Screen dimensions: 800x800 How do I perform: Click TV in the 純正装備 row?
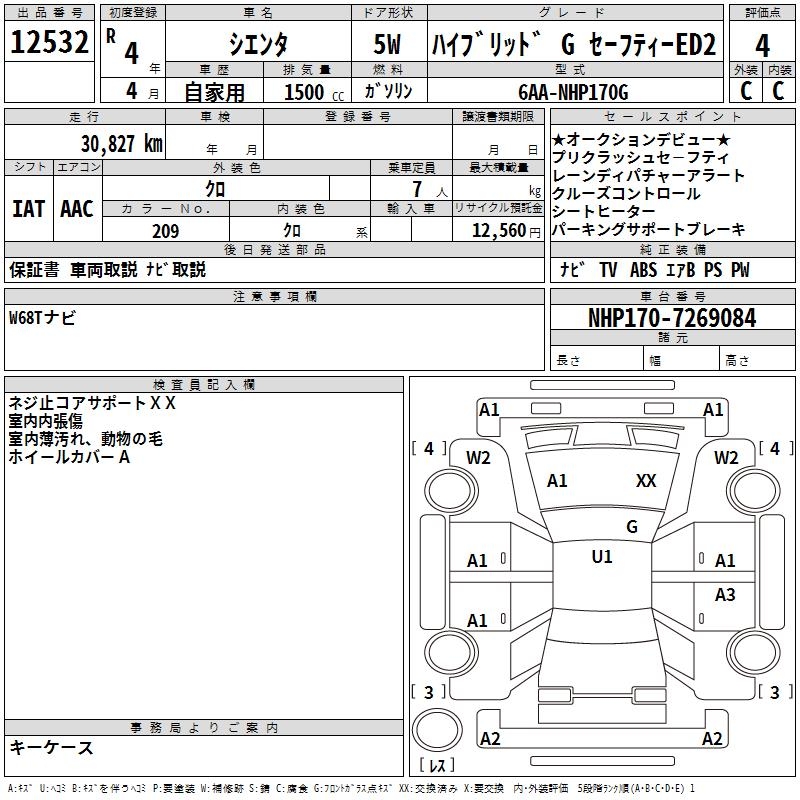pos(608,270)
